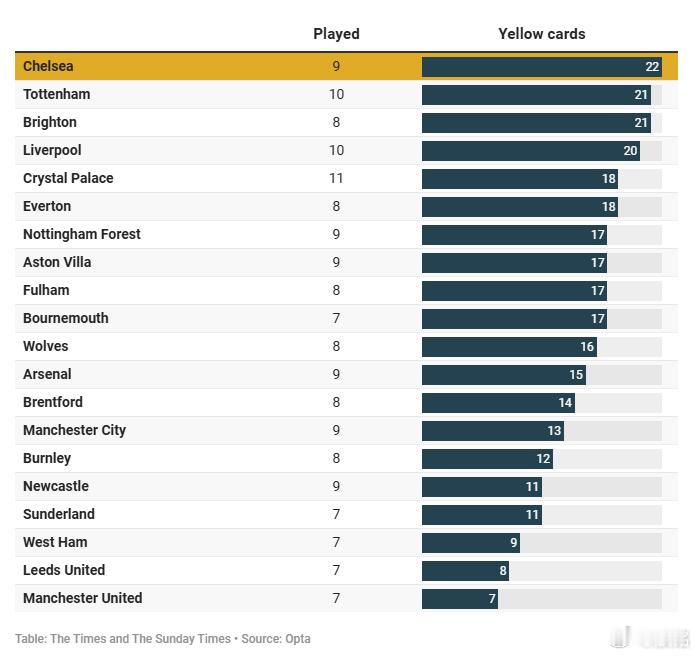
Task: Click the Brighton team label
Action: (50, 122)
